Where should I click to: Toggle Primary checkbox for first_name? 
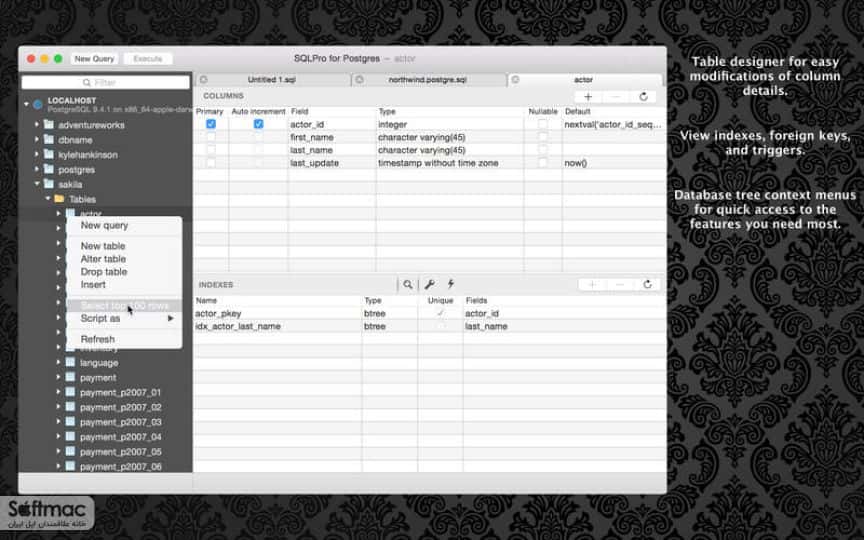pos(210,137)
